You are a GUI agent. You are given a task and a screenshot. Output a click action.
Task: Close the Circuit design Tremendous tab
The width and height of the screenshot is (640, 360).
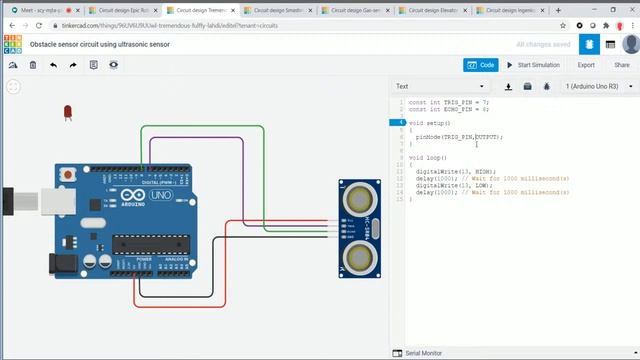point(233,11)
